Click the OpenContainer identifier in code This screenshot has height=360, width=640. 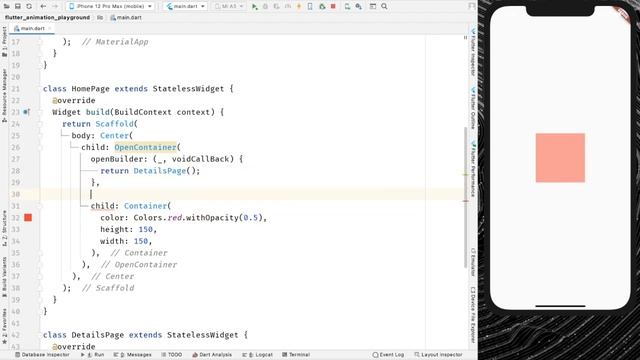click(x=145, y=147)
